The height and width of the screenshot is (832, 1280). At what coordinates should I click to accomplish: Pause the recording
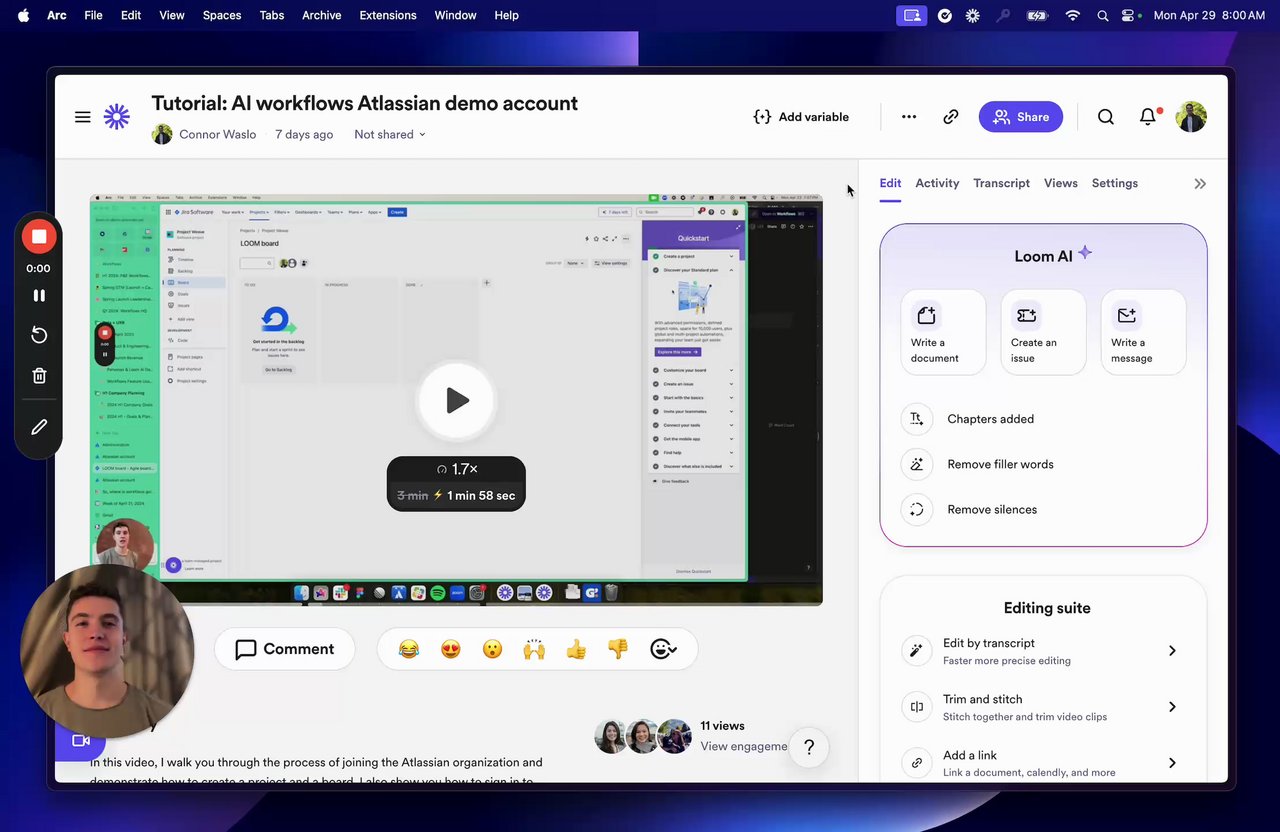pos(39,295)
